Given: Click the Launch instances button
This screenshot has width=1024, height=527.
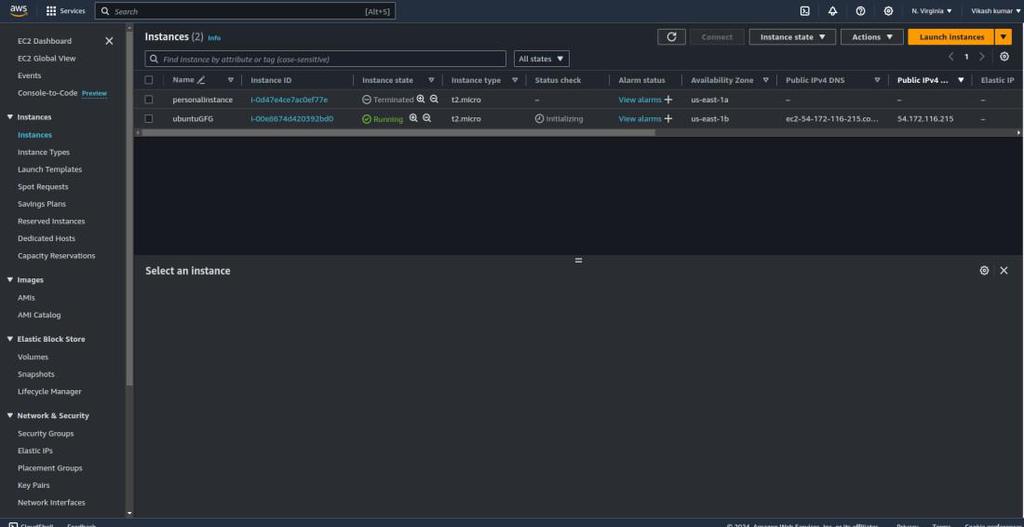Looking at the screenshot, I should coord(952,37).
